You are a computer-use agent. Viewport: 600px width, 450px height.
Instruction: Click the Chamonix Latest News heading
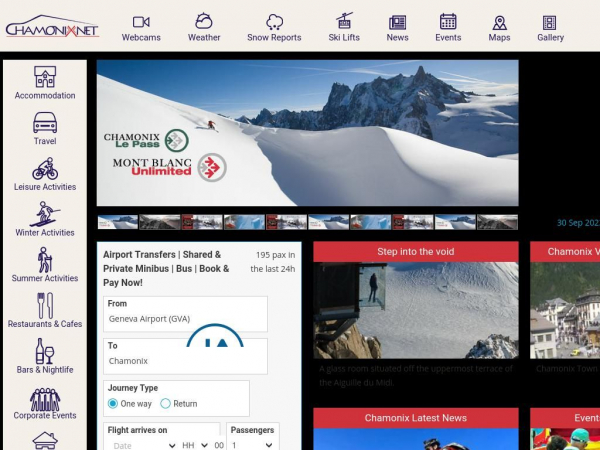coord(416,418)
